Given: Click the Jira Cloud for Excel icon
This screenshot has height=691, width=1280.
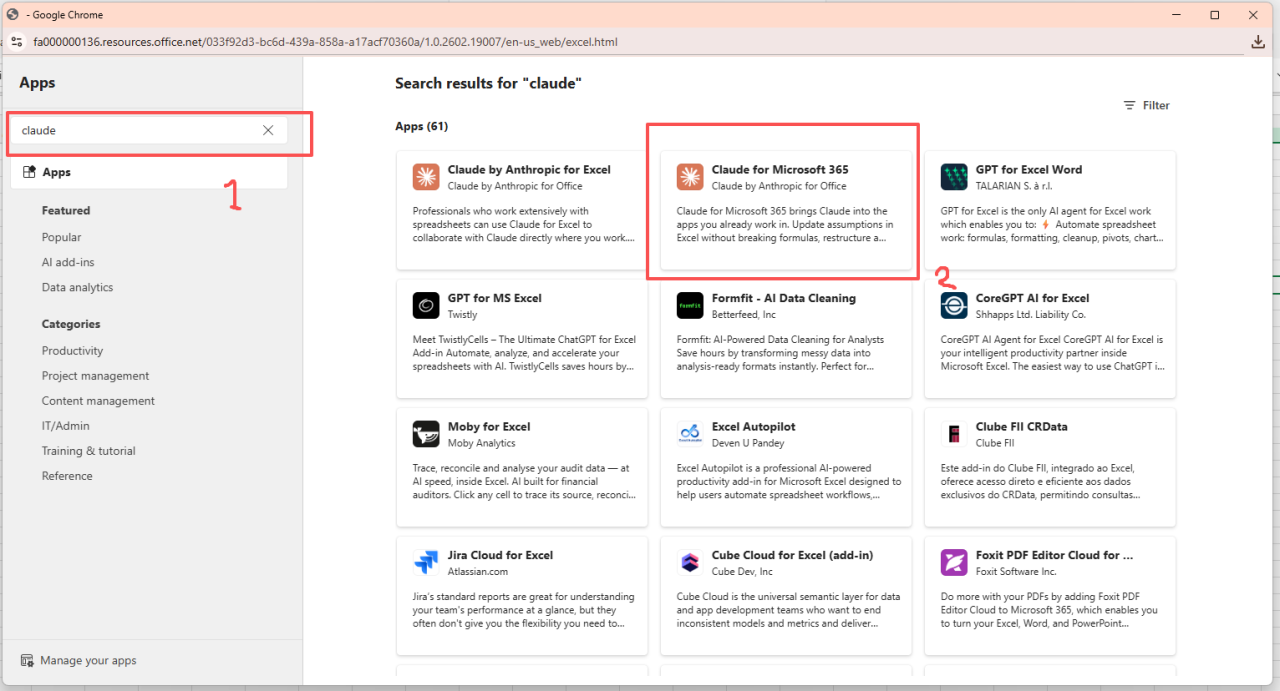Looking at the screenshot, I should pos(426,562).
